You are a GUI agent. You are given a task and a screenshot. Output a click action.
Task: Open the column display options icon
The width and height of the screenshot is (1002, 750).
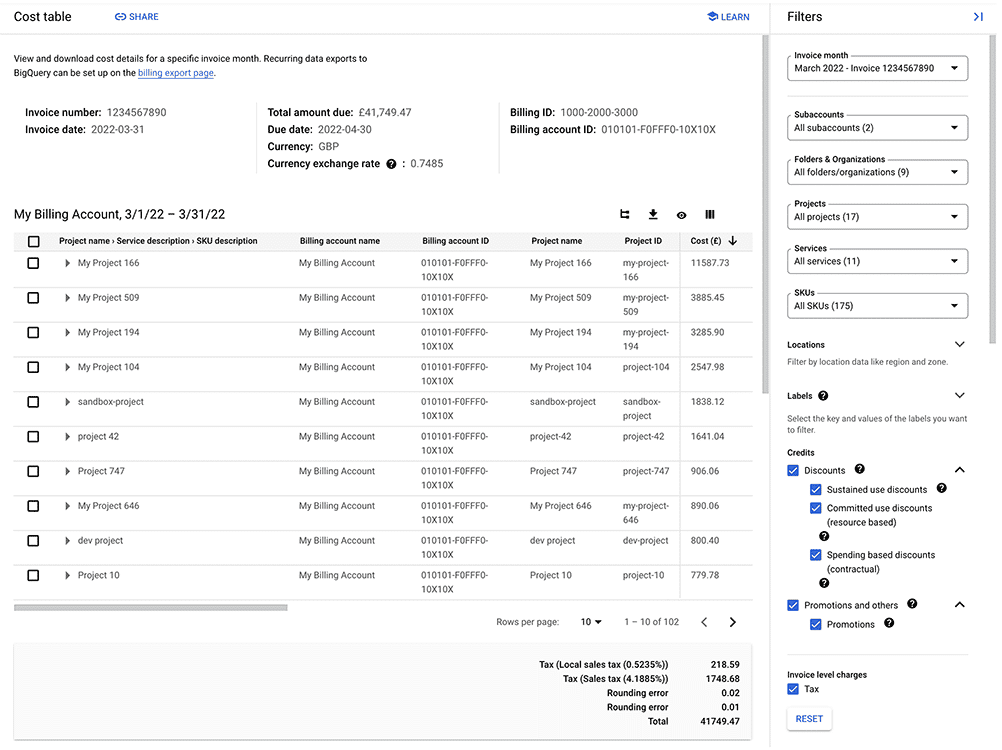point(709,215)
